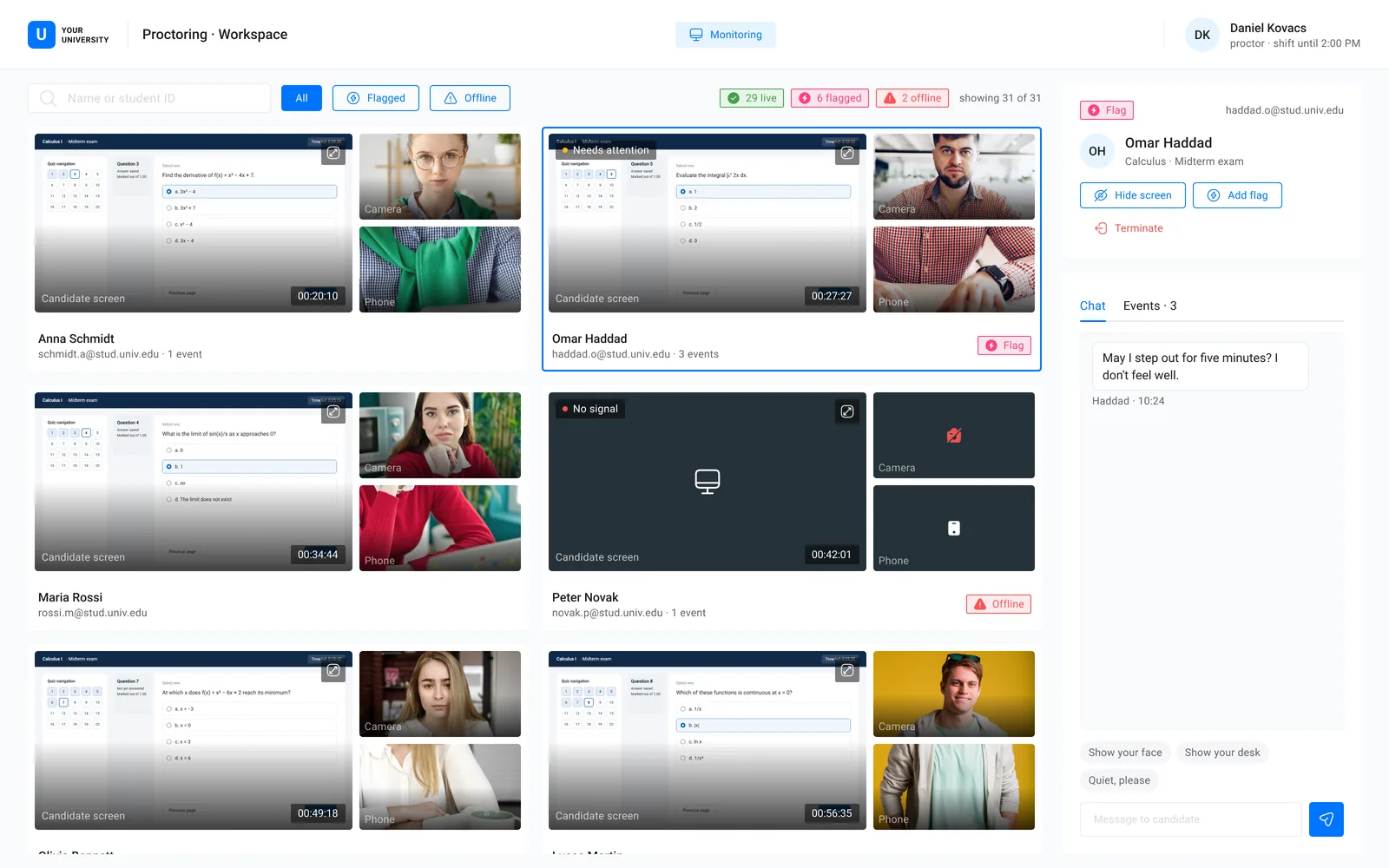
Task: Open Anna Schmidt's phone thumbnail
Action: (440, 269)
